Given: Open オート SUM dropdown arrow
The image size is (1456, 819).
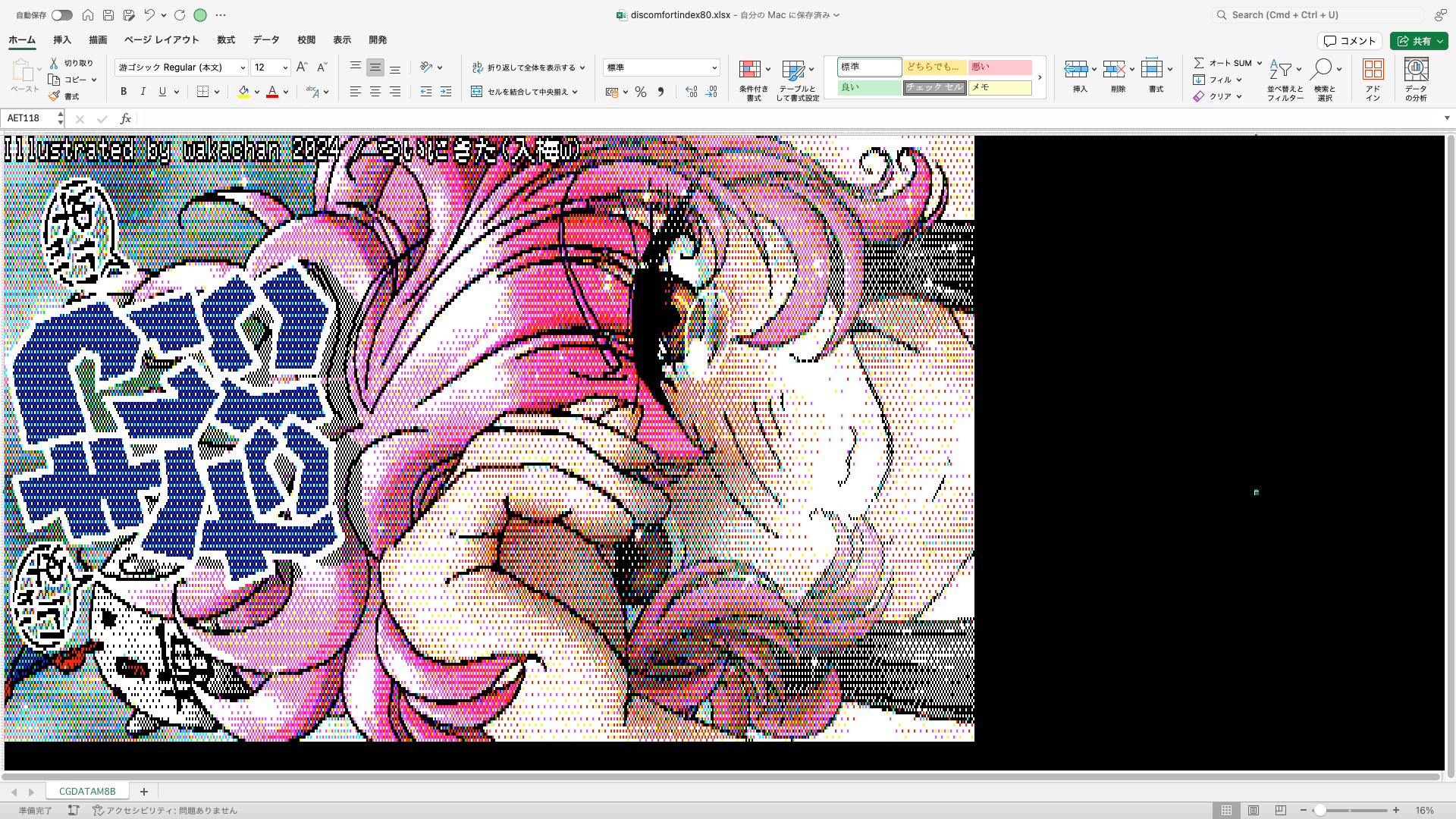Looking at the screenshot, I should 1260,63.
